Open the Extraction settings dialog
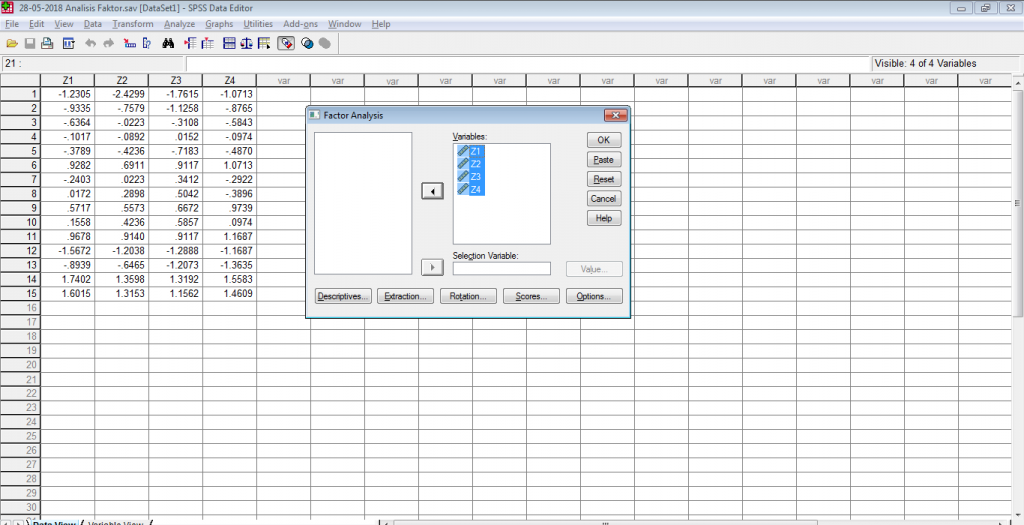This screenshot has width=1024, height=525. point(406,297)
